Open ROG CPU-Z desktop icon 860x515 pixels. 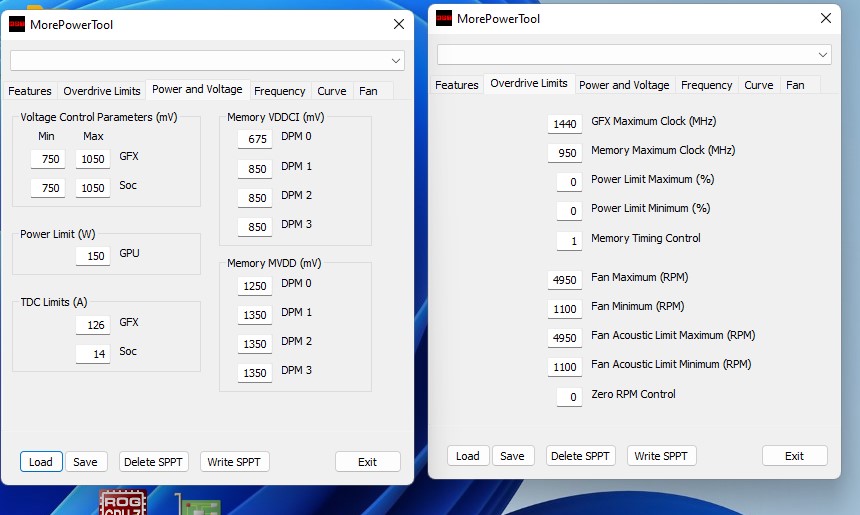tap(123, 502)
